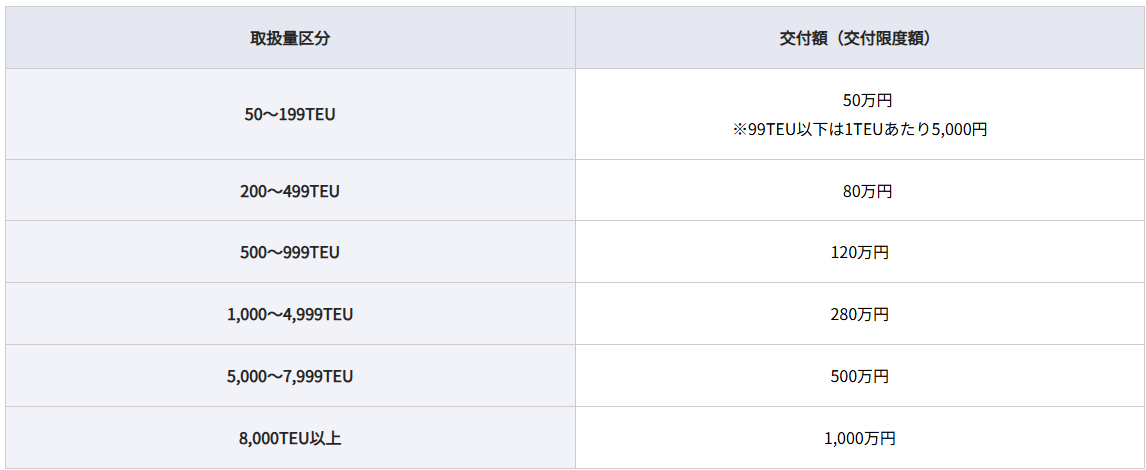Click the 1,000万円 amount cell
The image size is (1146, 470).
coord(860,439)
